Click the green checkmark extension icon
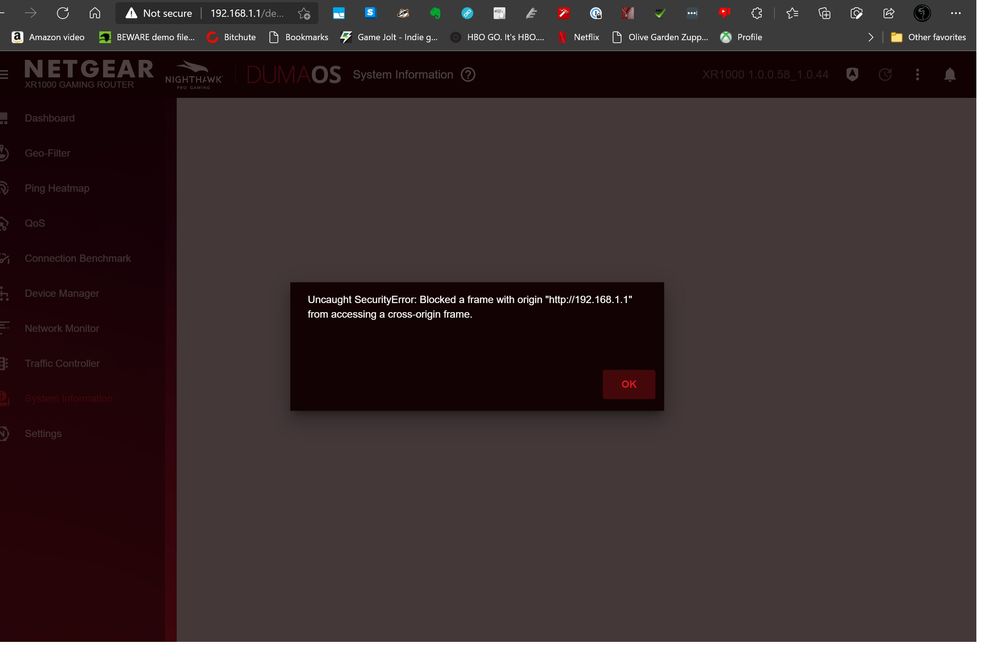 pyautogui.click(x=660, y=13)
